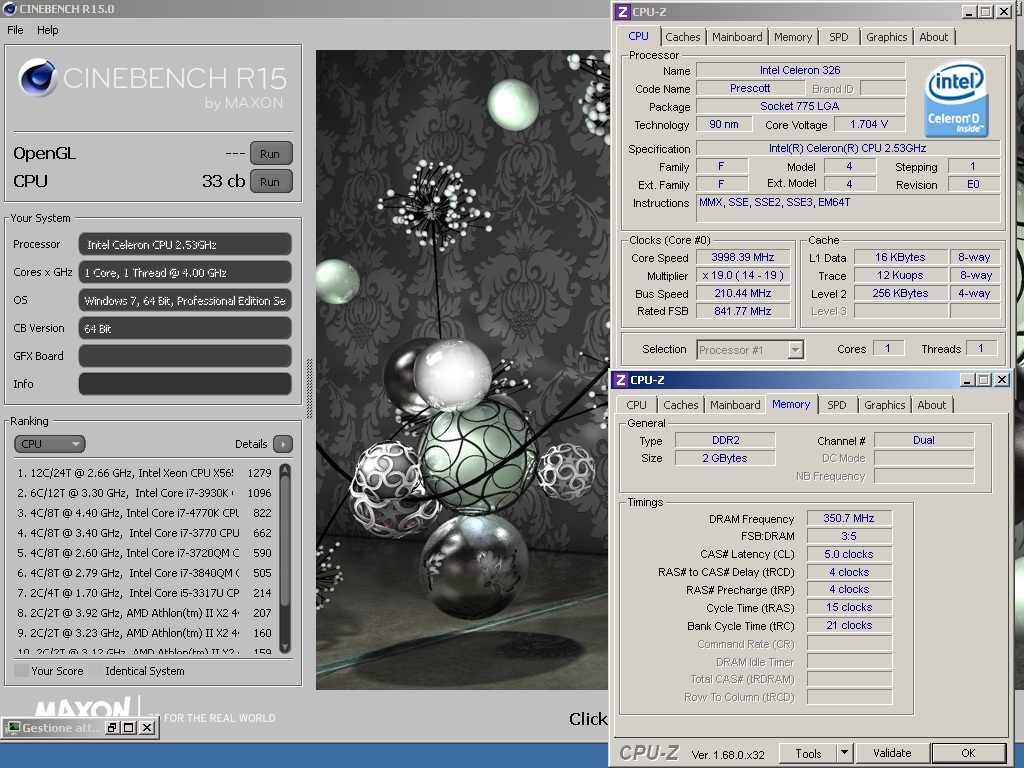Viewport: 1024px width, 768px height.
Task: Select Memory tab in lower CPU-Z window
Action: 791,404
